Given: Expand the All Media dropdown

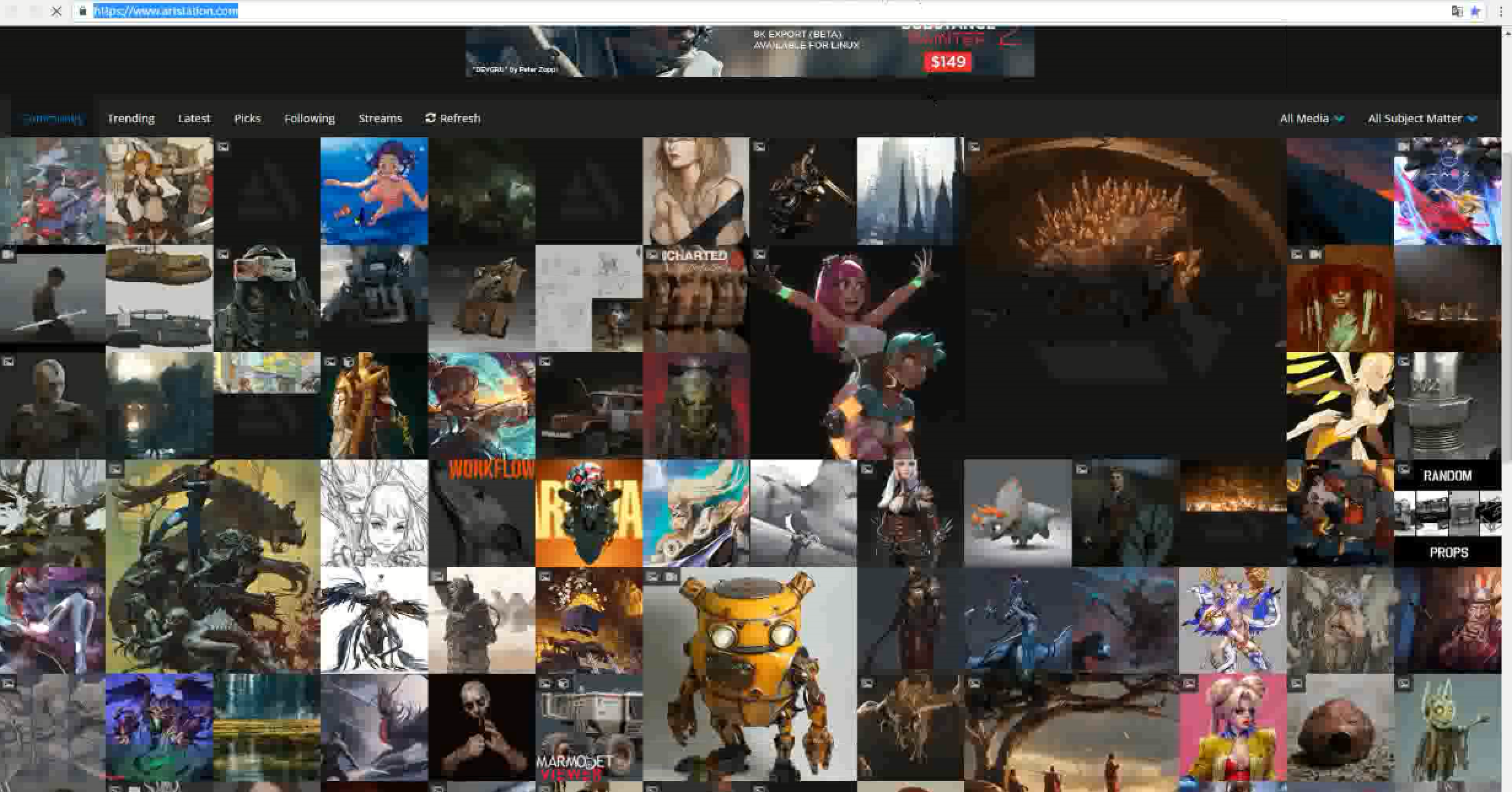Looking at the screenshot, I should [x=1311, y=119].
